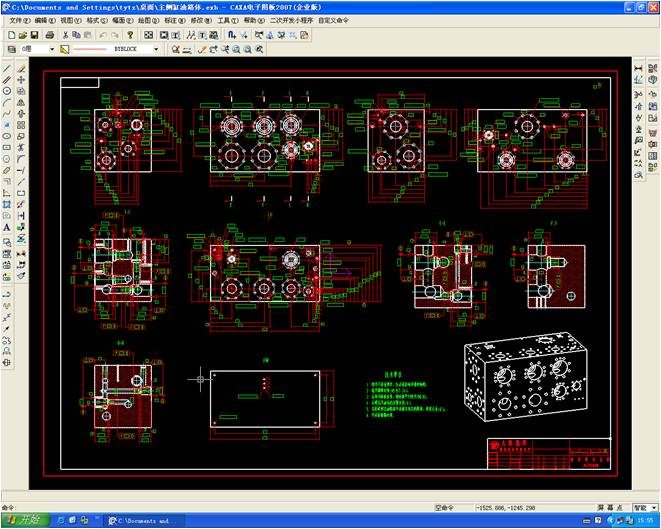Select the Array pattern edit tool

click(21, 125)
